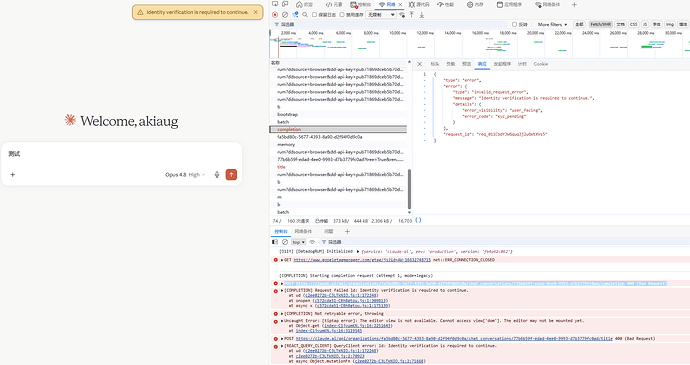Open the POST .../title 400 URL link

pos(454,339)
